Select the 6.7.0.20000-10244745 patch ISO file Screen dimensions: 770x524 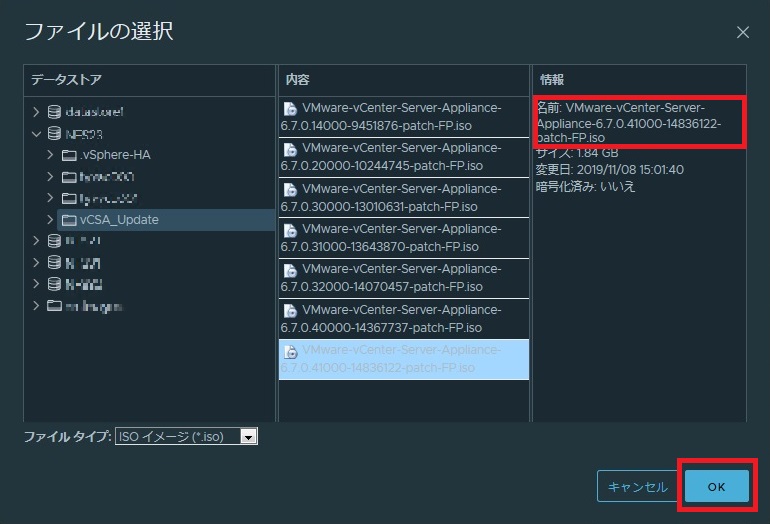click(x=404, y=157)
